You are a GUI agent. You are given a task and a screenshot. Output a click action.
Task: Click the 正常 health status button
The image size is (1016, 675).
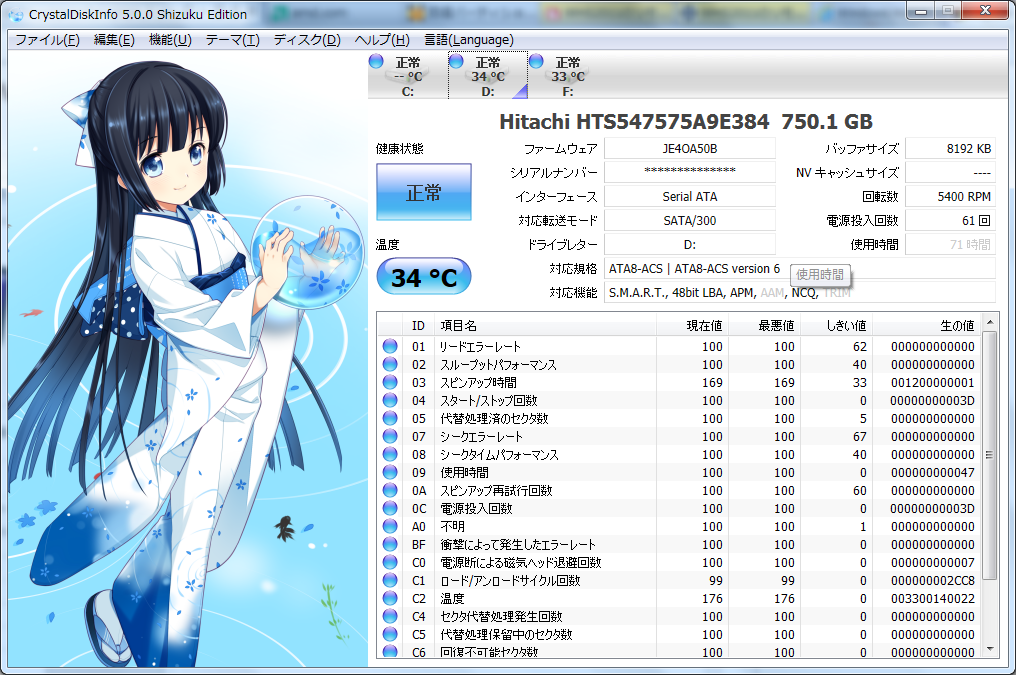point(424,192)
